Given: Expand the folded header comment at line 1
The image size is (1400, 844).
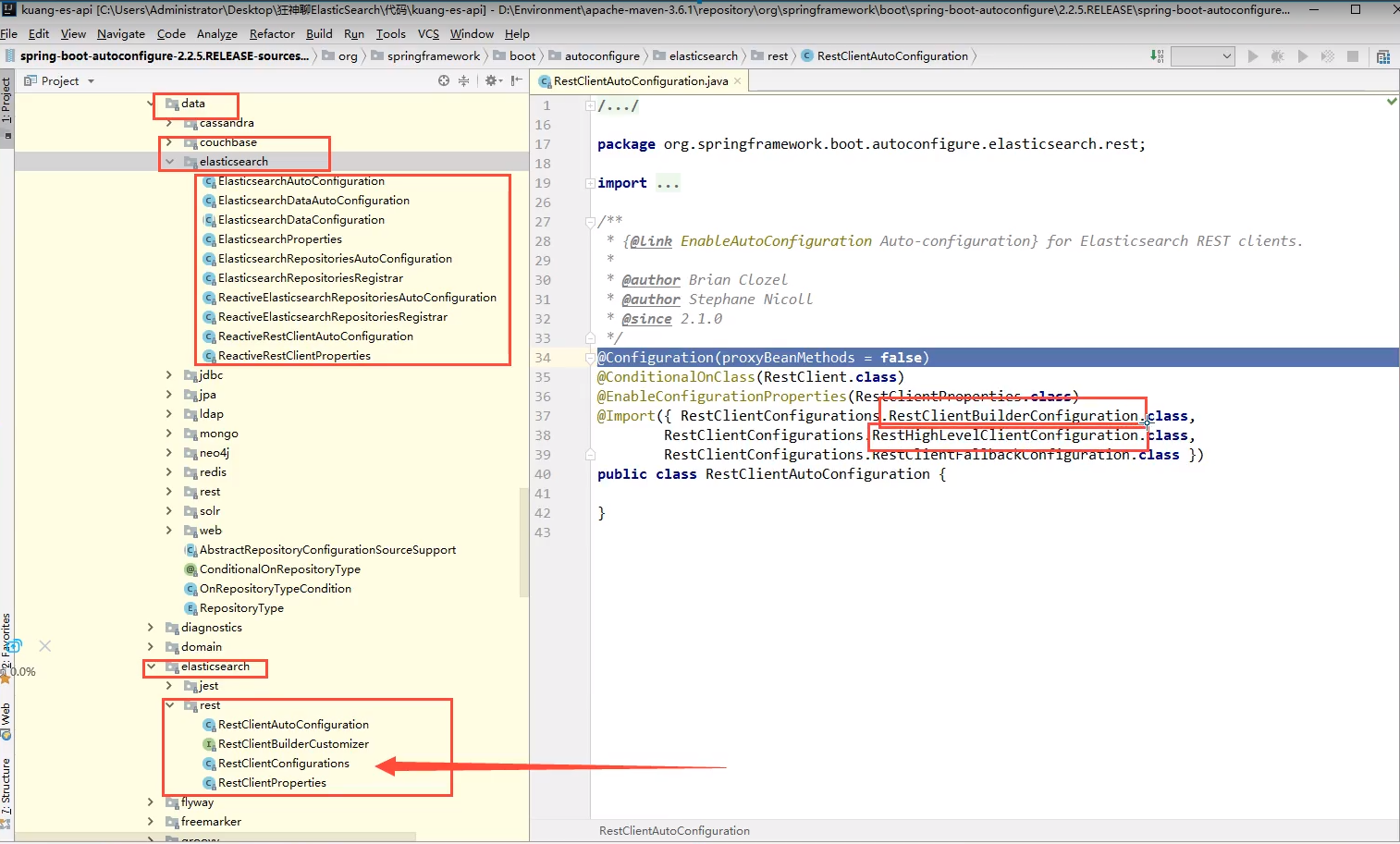Looking at the screenshot, I should point(590,105).
